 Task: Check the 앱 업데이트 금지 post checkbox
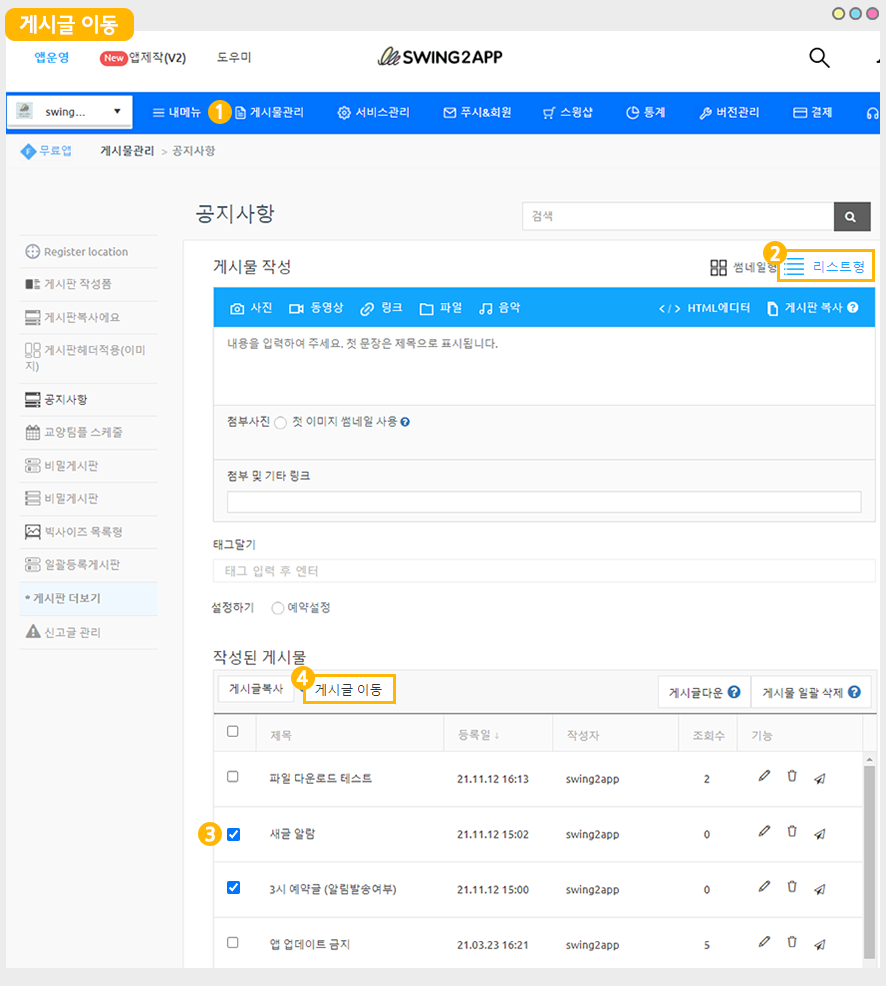(x=233, y=942)
